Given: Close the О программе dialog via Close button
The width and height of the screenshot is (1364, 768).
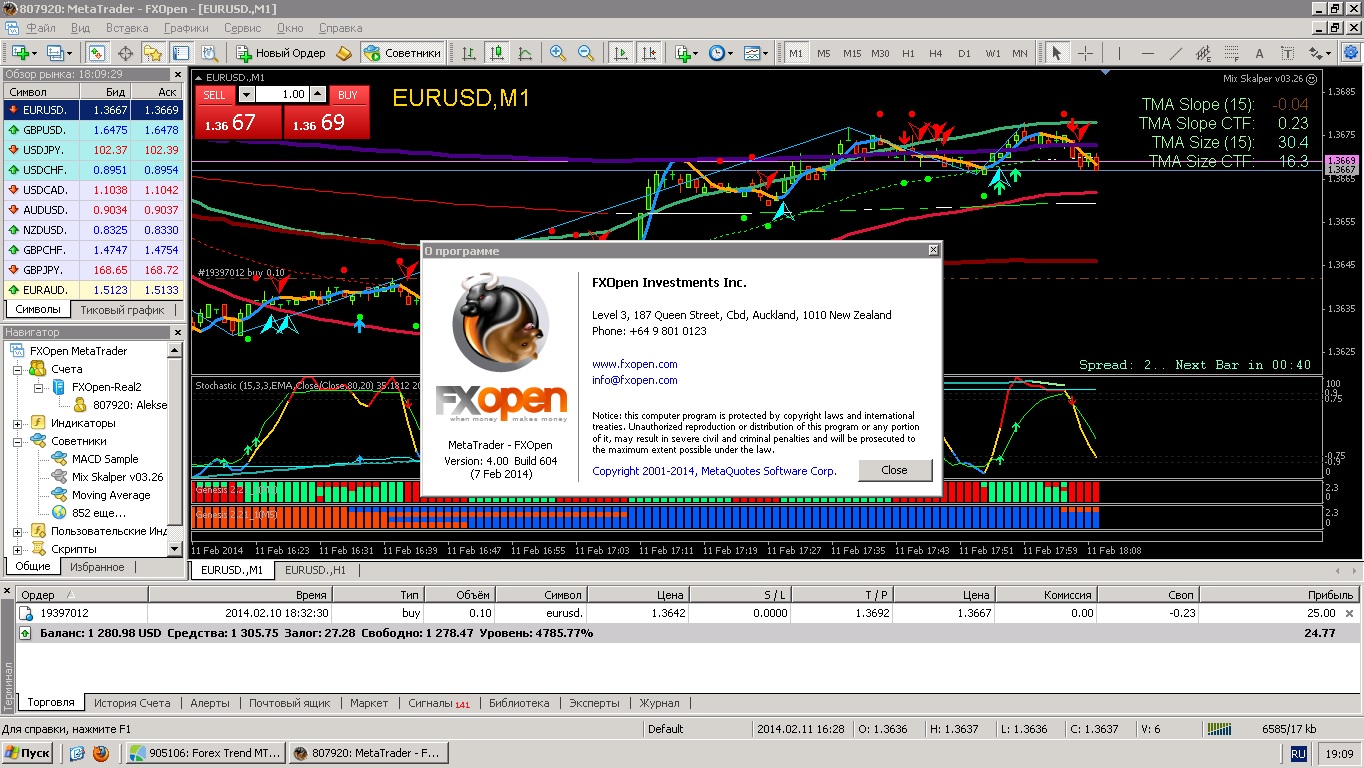Looking at the screenshot, I should pos(895,470).
